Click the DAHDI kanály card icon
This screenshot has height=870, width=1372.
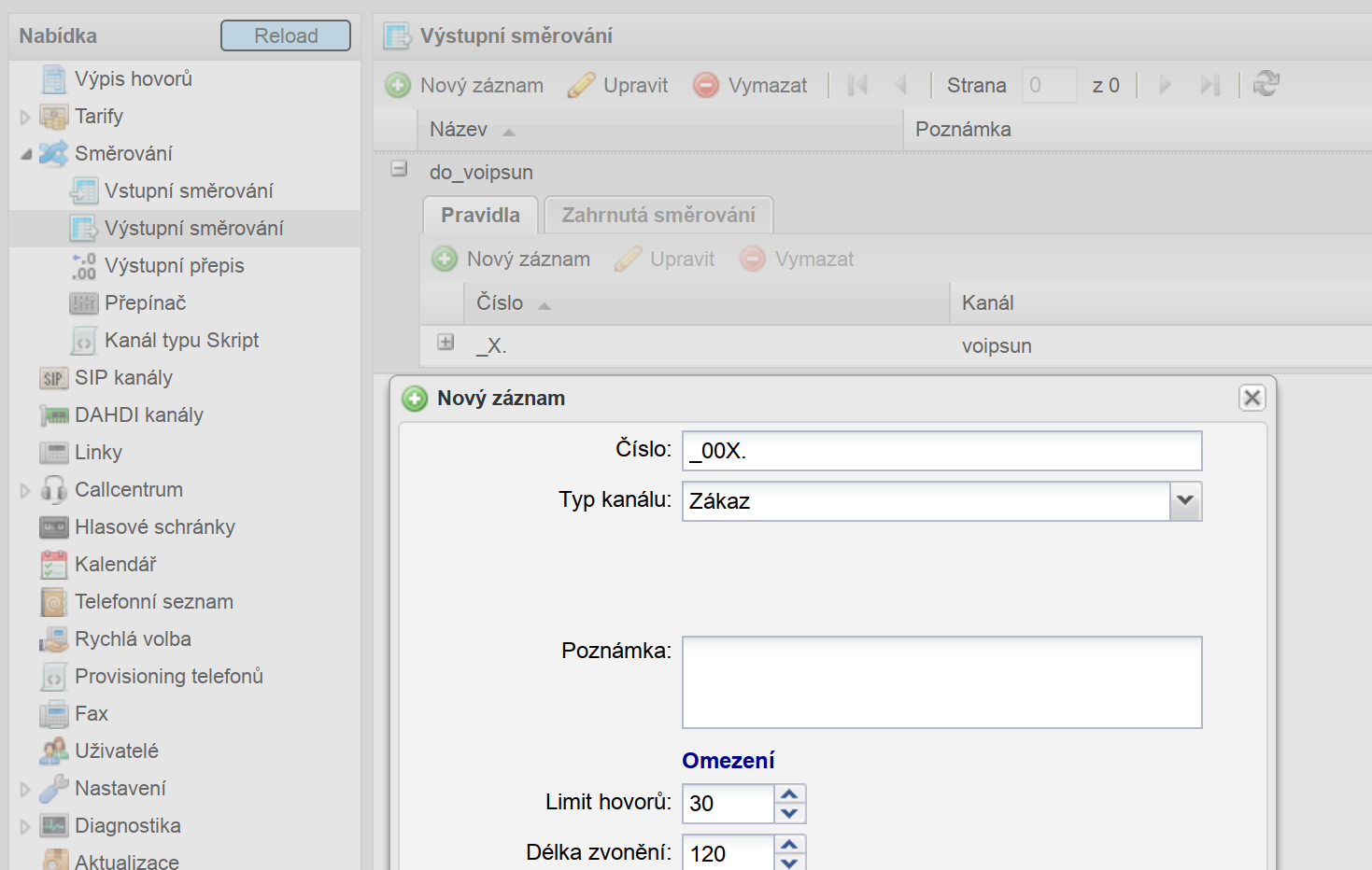tap(54, 415)
